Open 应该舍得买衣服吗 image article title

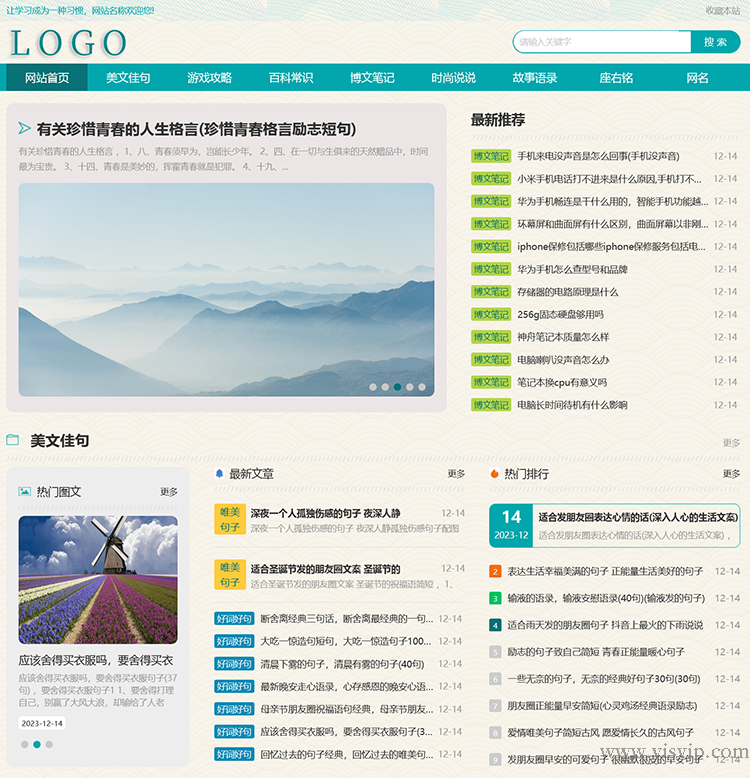point(96,660)
